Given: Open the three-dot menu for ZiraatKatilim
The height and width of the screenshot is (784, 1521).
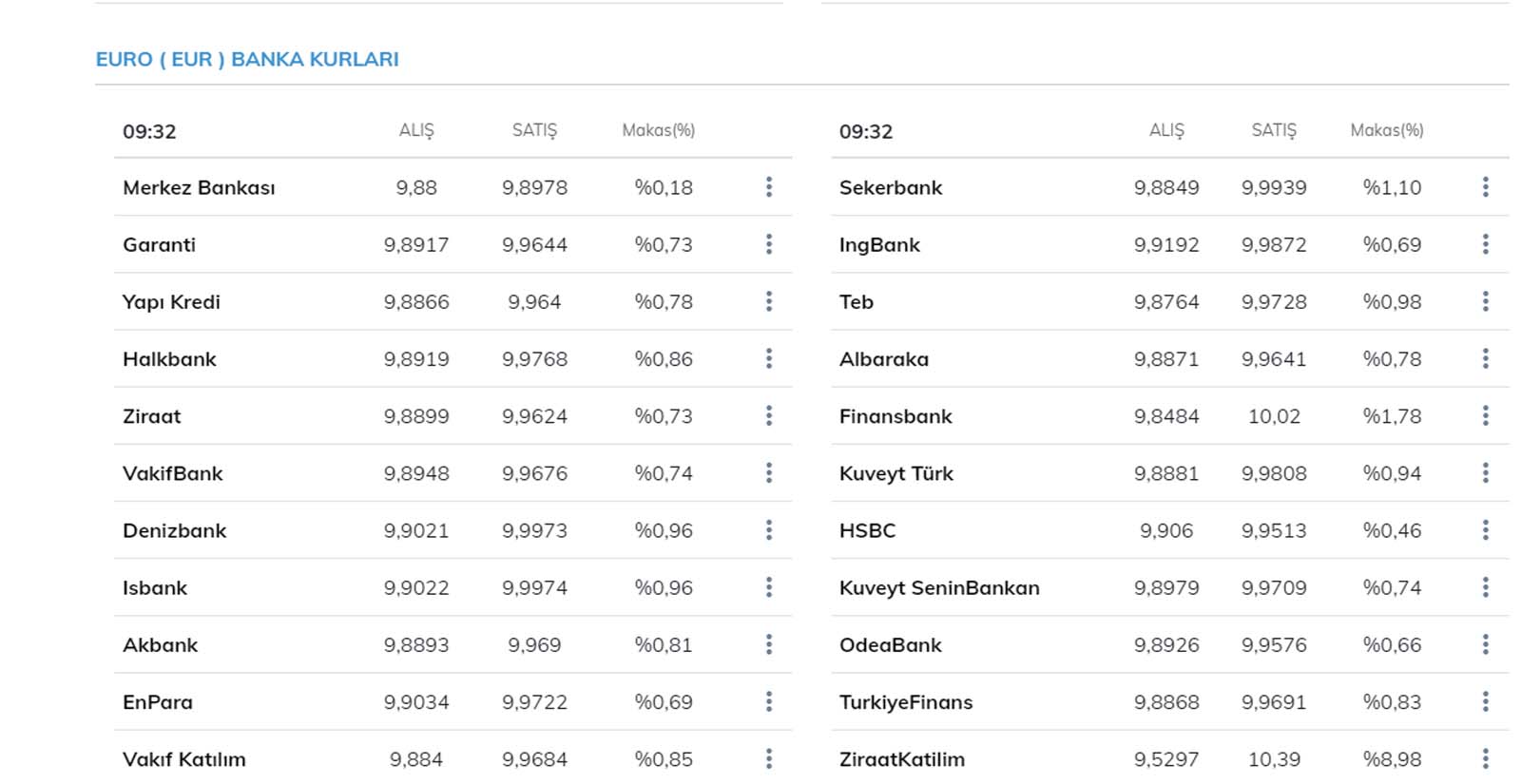Looking at the screenshot, I should tap(1485, 758).
